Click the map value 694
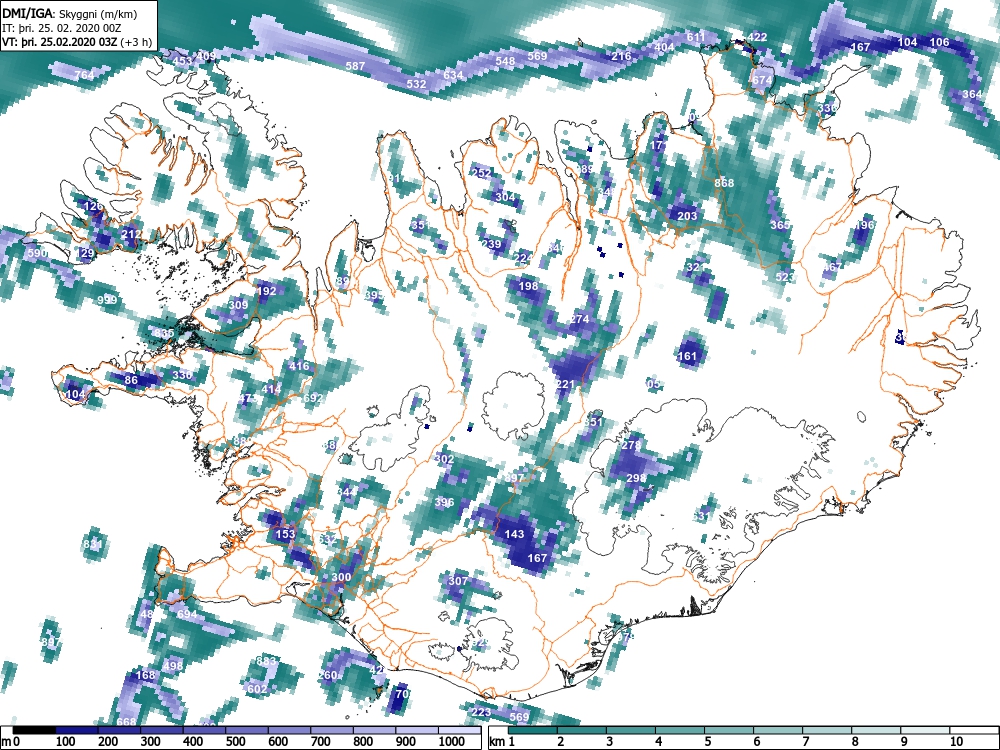 [x=187, y=614]
